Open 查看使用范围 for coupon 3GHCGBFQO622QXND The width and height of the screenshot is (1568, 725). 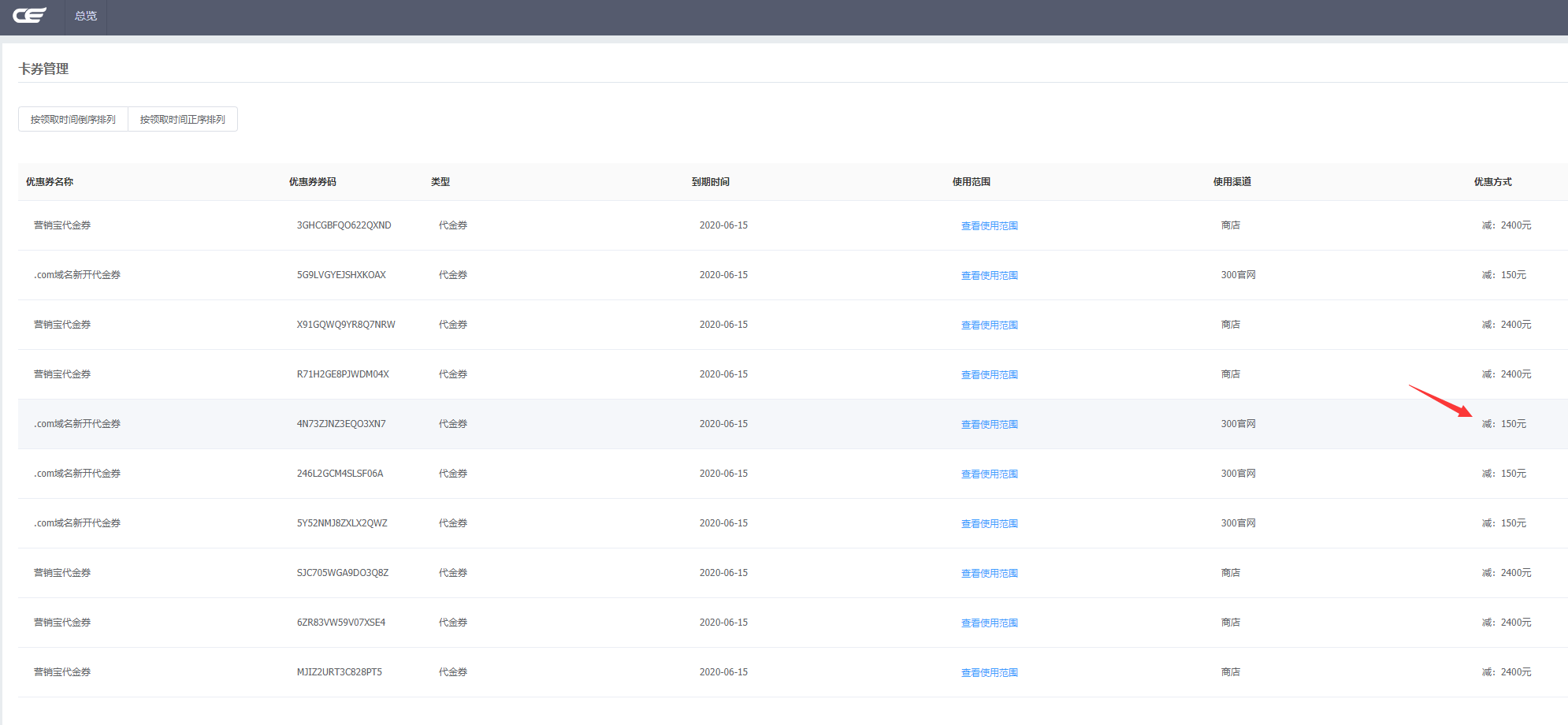(x=989, y=226)
